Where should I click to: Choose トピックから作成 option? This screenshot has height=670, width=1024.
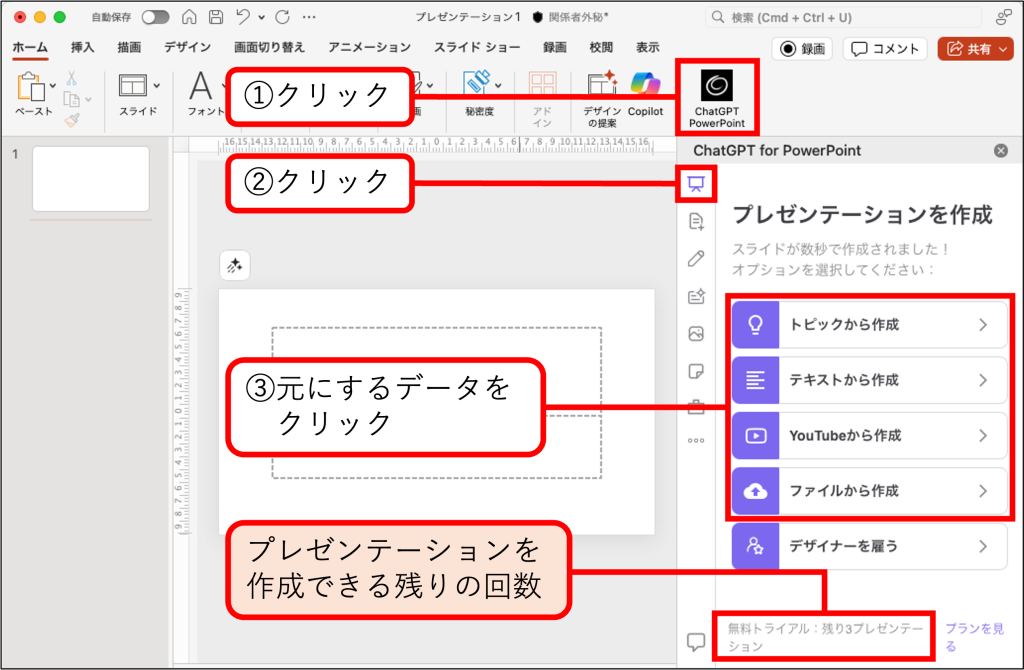coord(868,324)
